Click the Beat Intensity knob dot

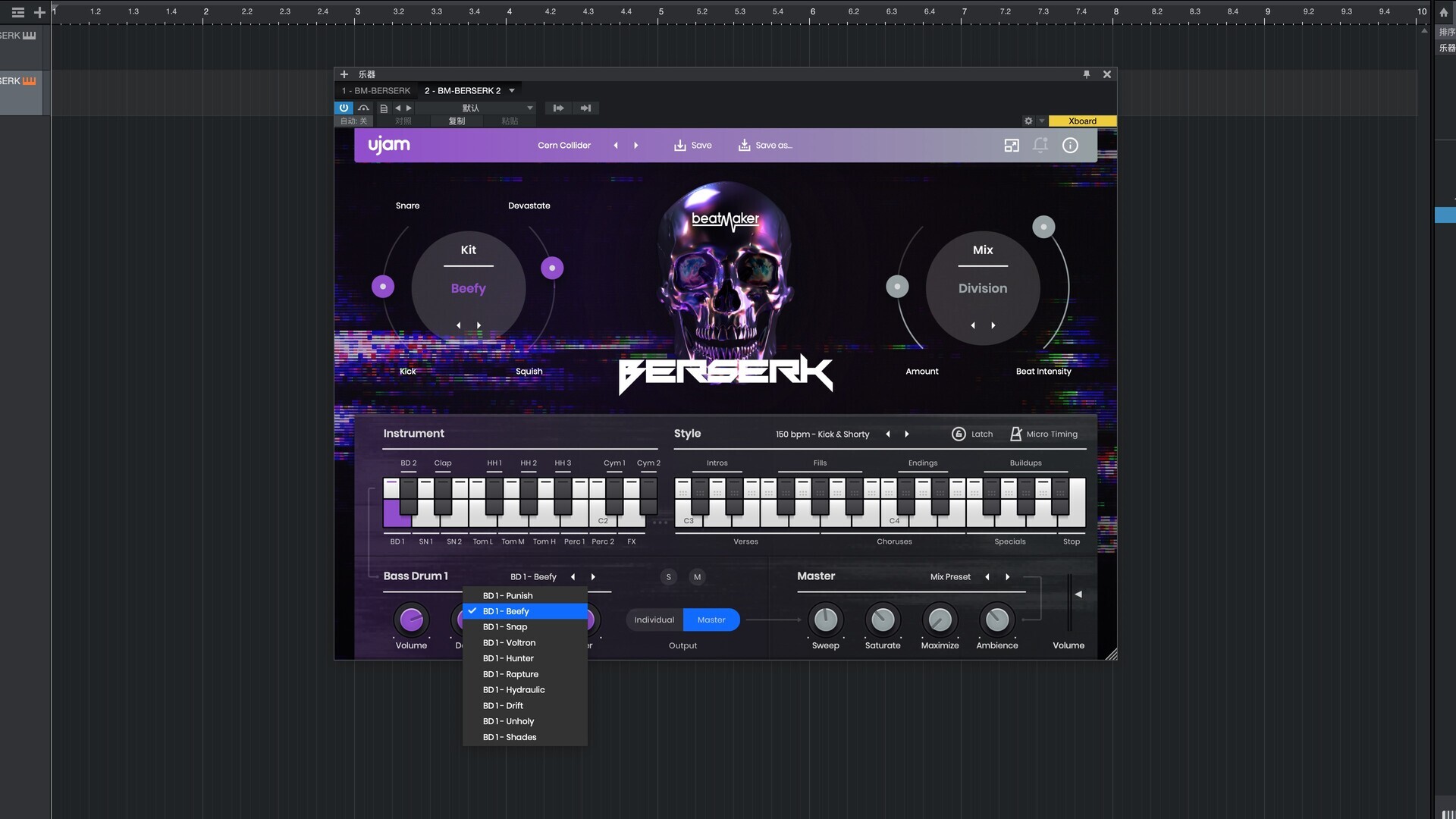tap(1043, 227)
